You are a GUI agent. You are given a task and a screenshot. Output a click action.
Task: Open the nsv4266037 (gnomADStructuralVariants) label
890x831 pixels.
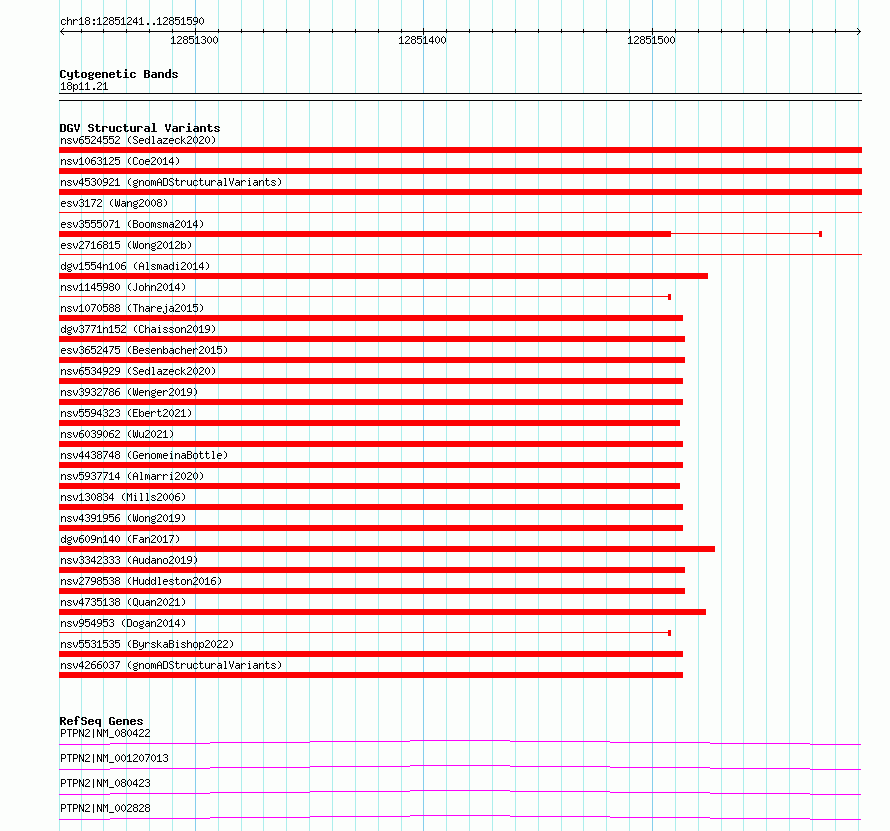click(171, 665)
